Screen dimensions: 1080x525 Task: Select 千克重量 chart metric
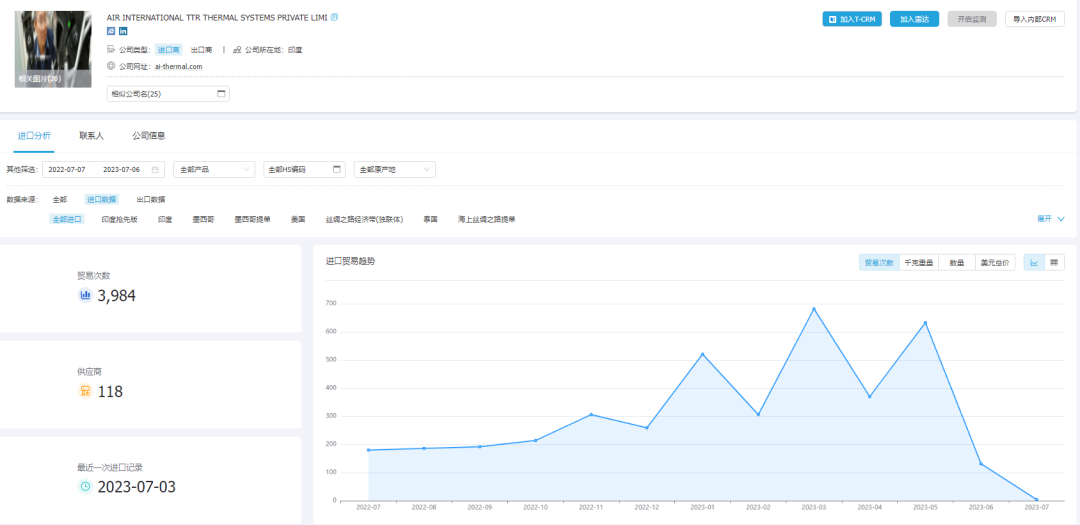click(x=918, y=263)
